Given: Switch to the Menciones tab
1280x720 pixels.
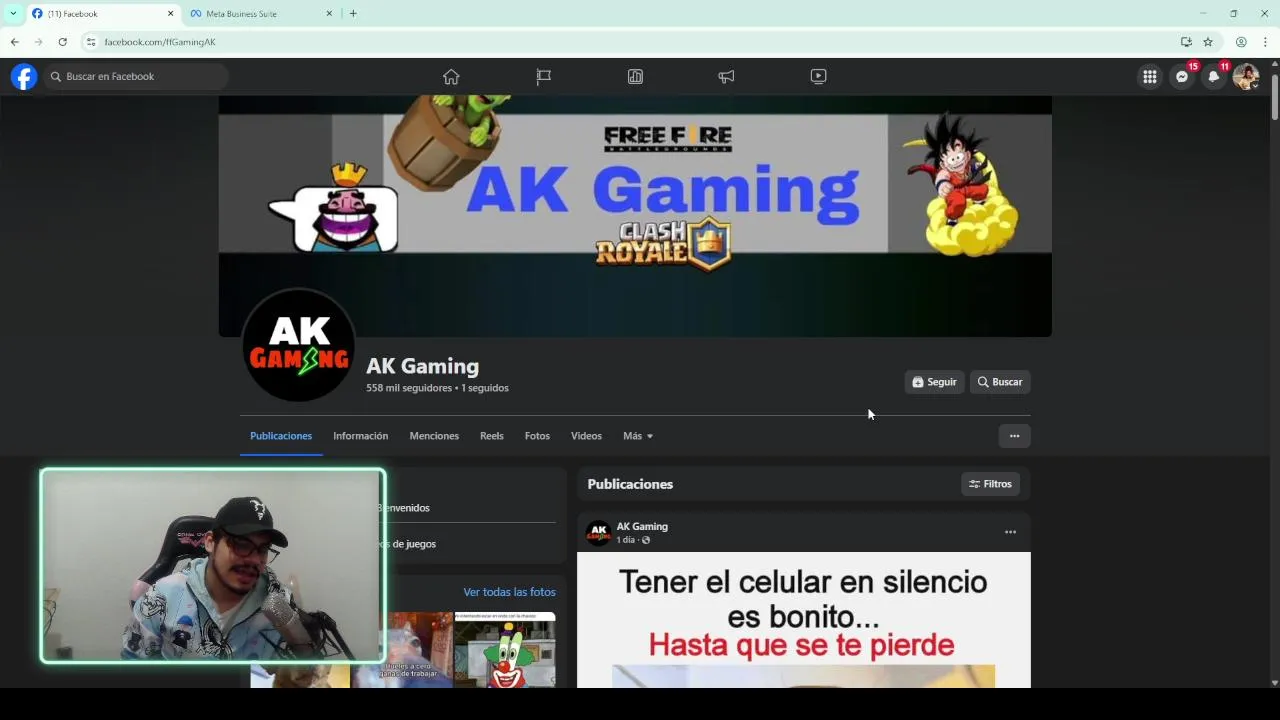Looking at the screenshot, I should pos(434,436).
